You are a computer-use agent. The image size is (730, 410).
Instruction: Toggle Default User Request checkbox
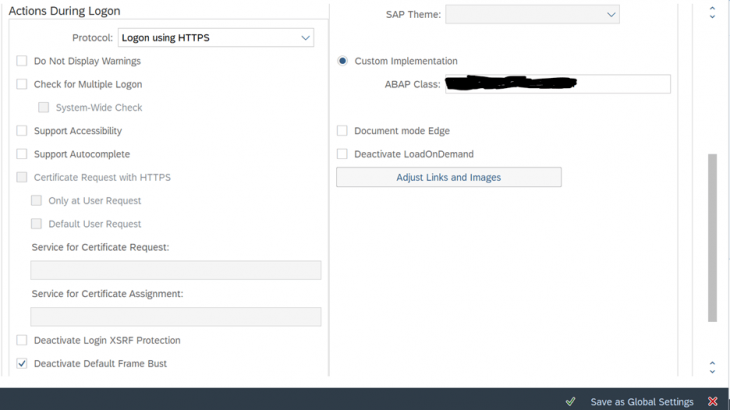click(36, 224)
